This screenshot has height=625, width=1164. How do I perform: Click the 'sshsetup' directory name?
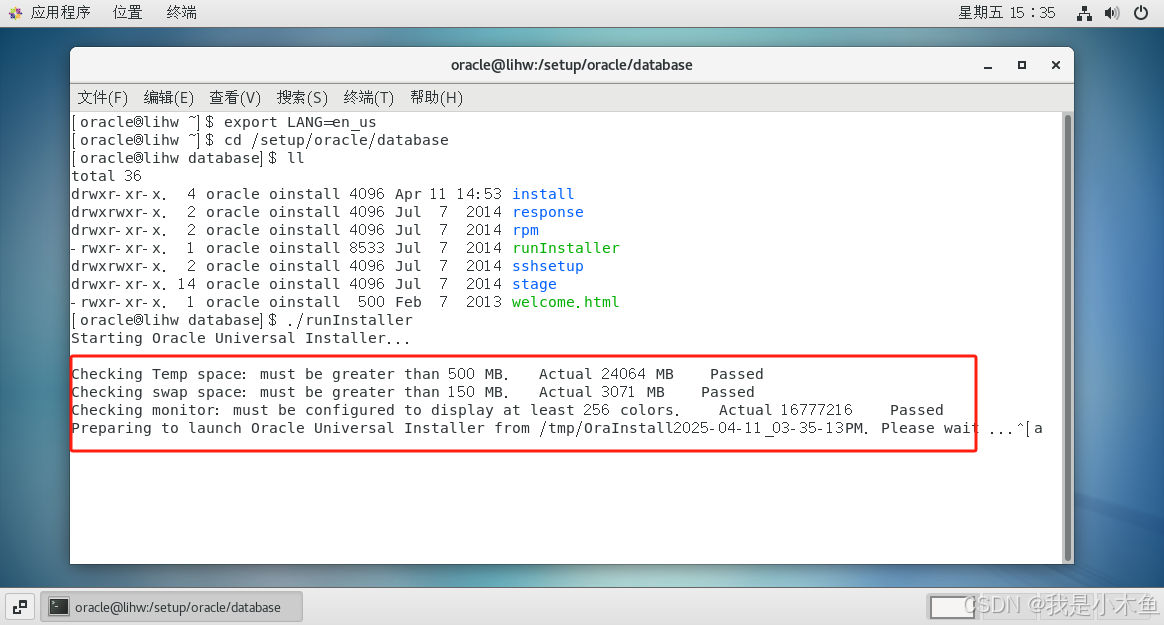(x=548, y=266)
